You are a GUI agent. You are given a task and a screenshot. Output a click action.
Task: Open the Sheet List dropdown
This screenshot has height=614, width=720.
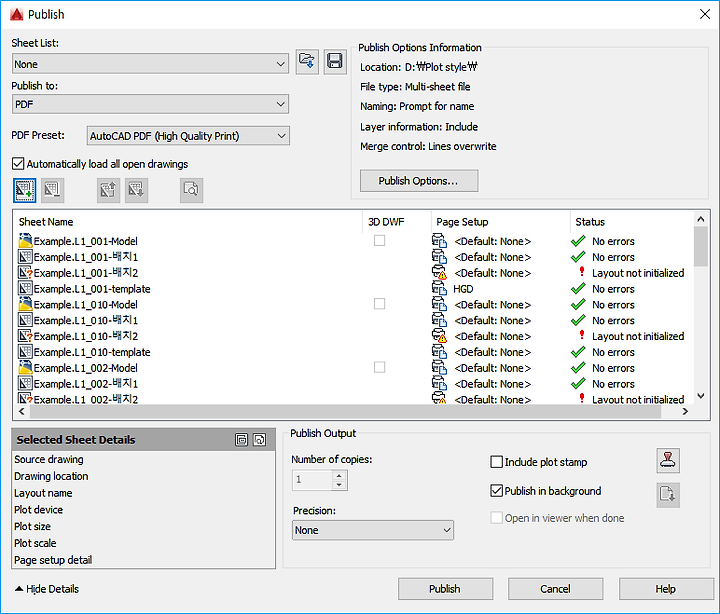click(x=151, y=64)
